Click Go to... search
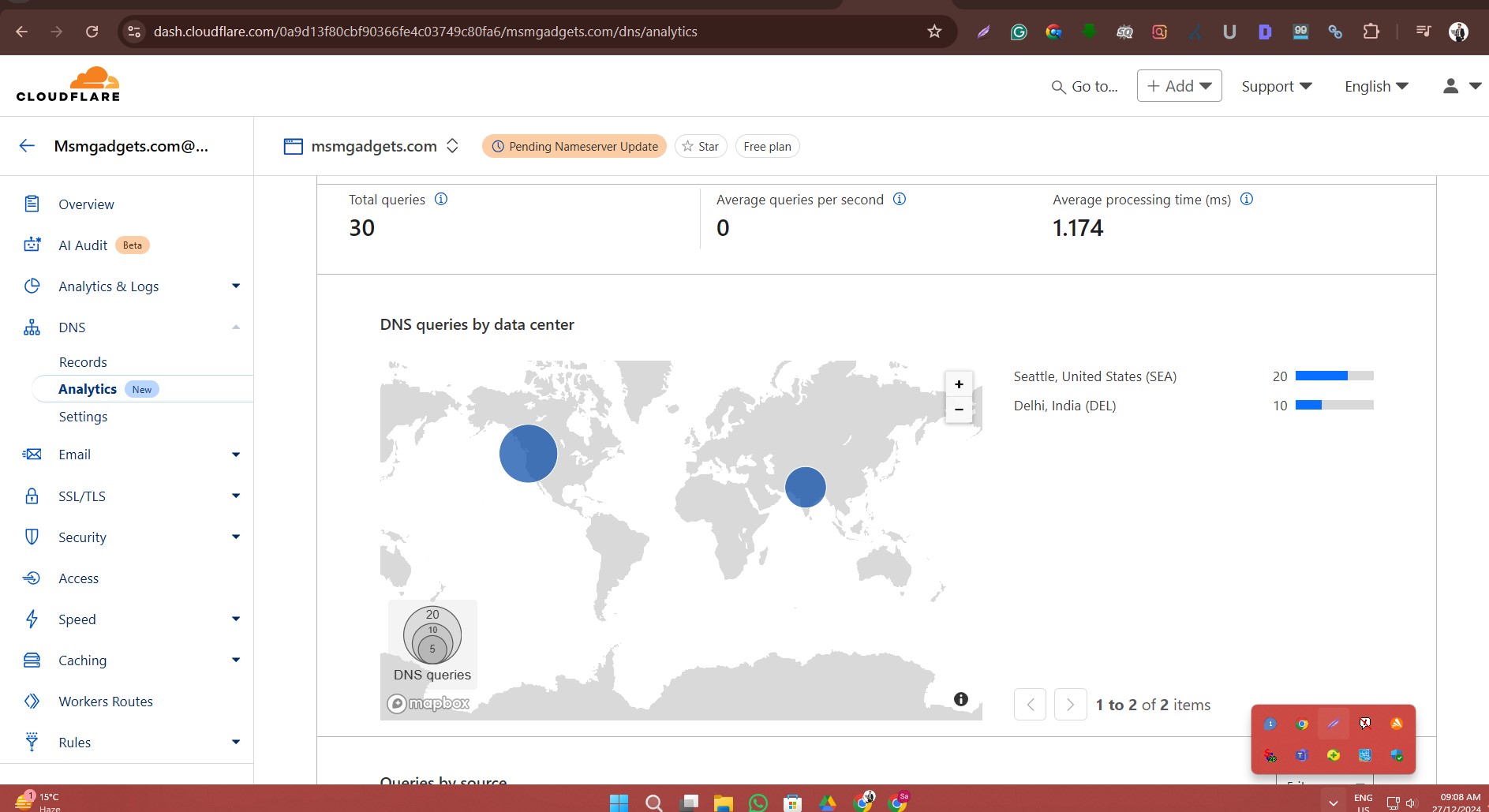Viewport: 1489px width, 812px height. (x=1085, y=86)
